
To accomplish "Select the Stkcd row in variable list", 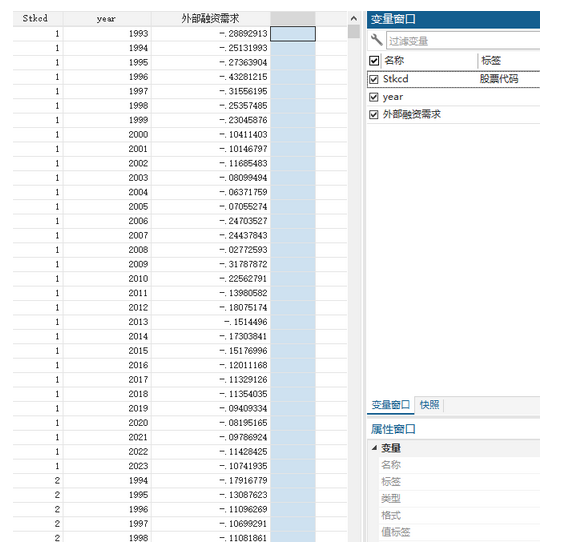I will tap(453, 79).
